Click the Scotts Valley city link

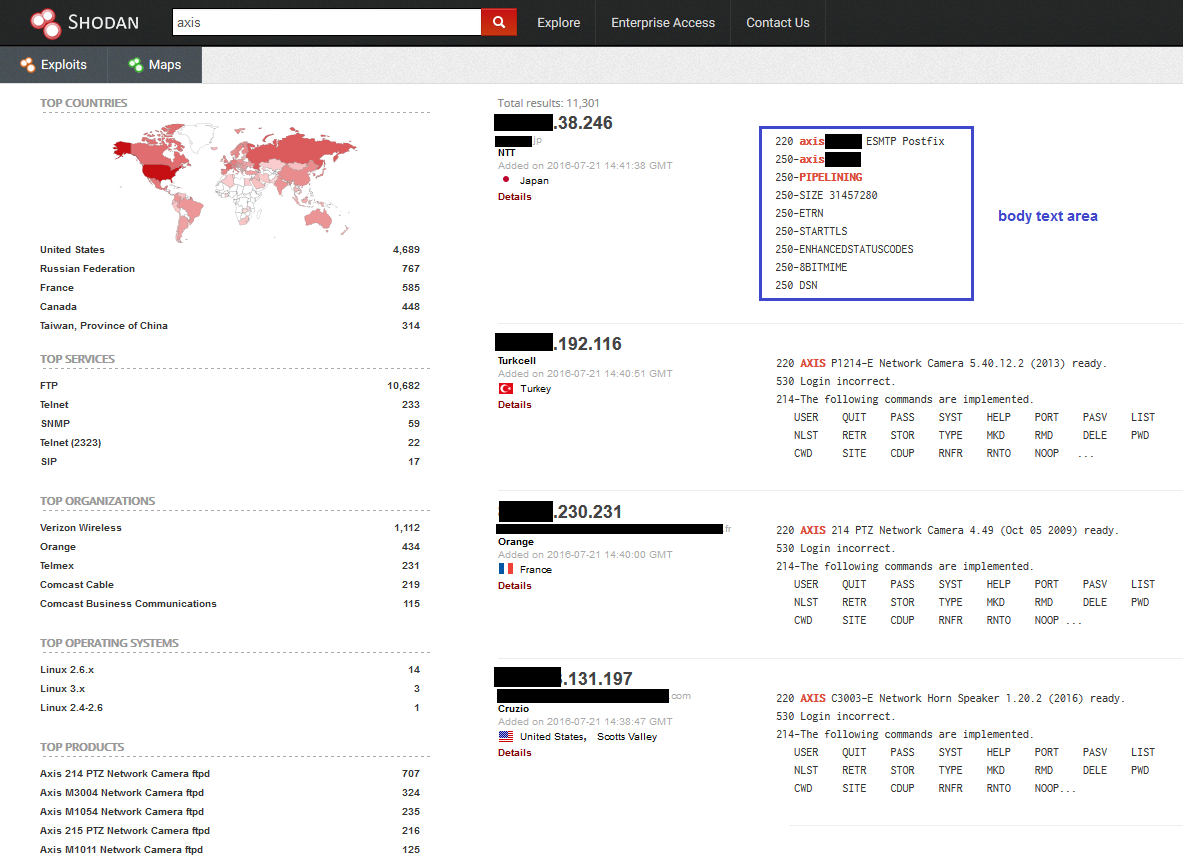point(627,736)
